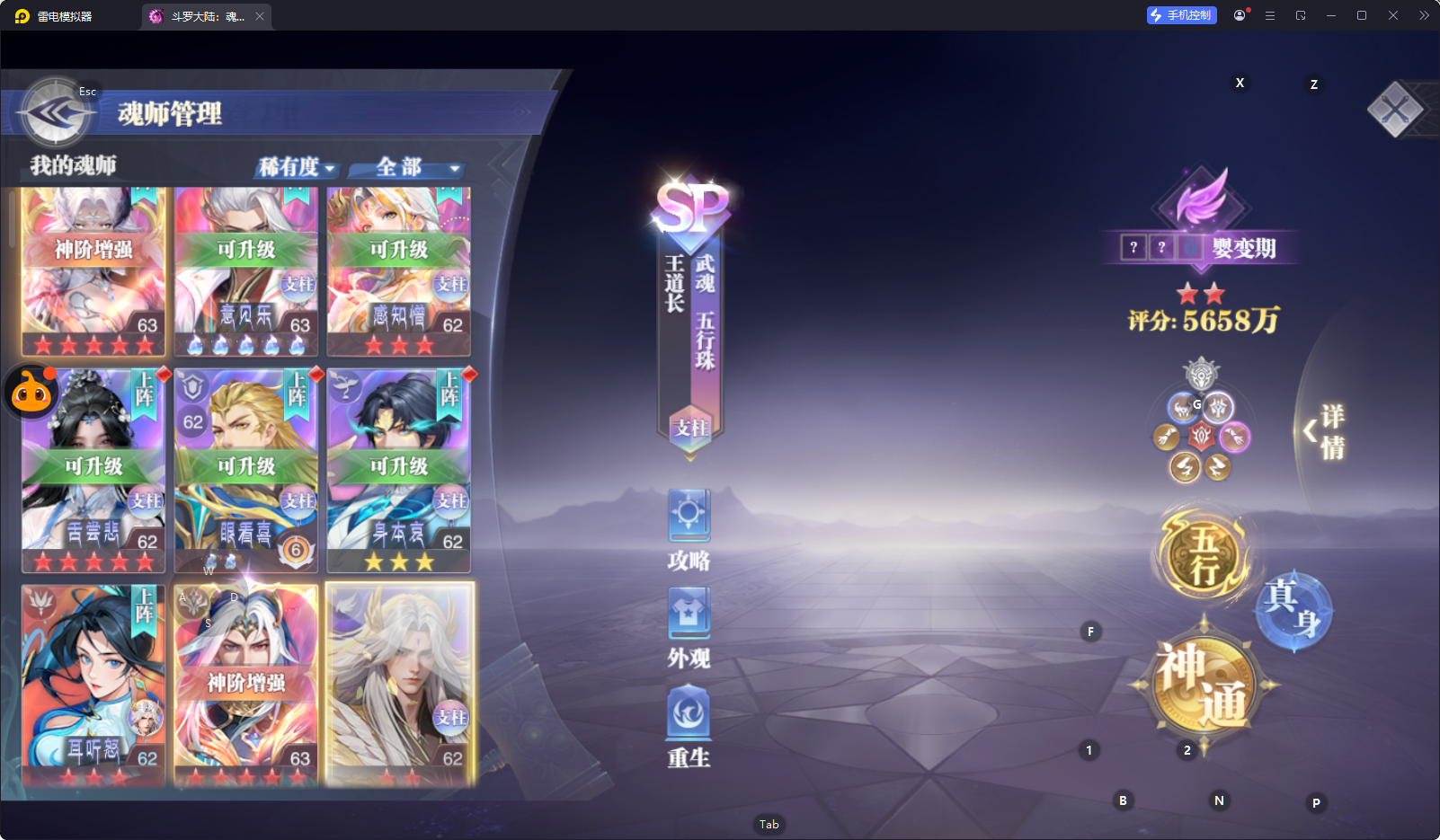Select the 意贝乐 soul master card
Viewport: 1440px width, 840px height.
coord(246,272)
